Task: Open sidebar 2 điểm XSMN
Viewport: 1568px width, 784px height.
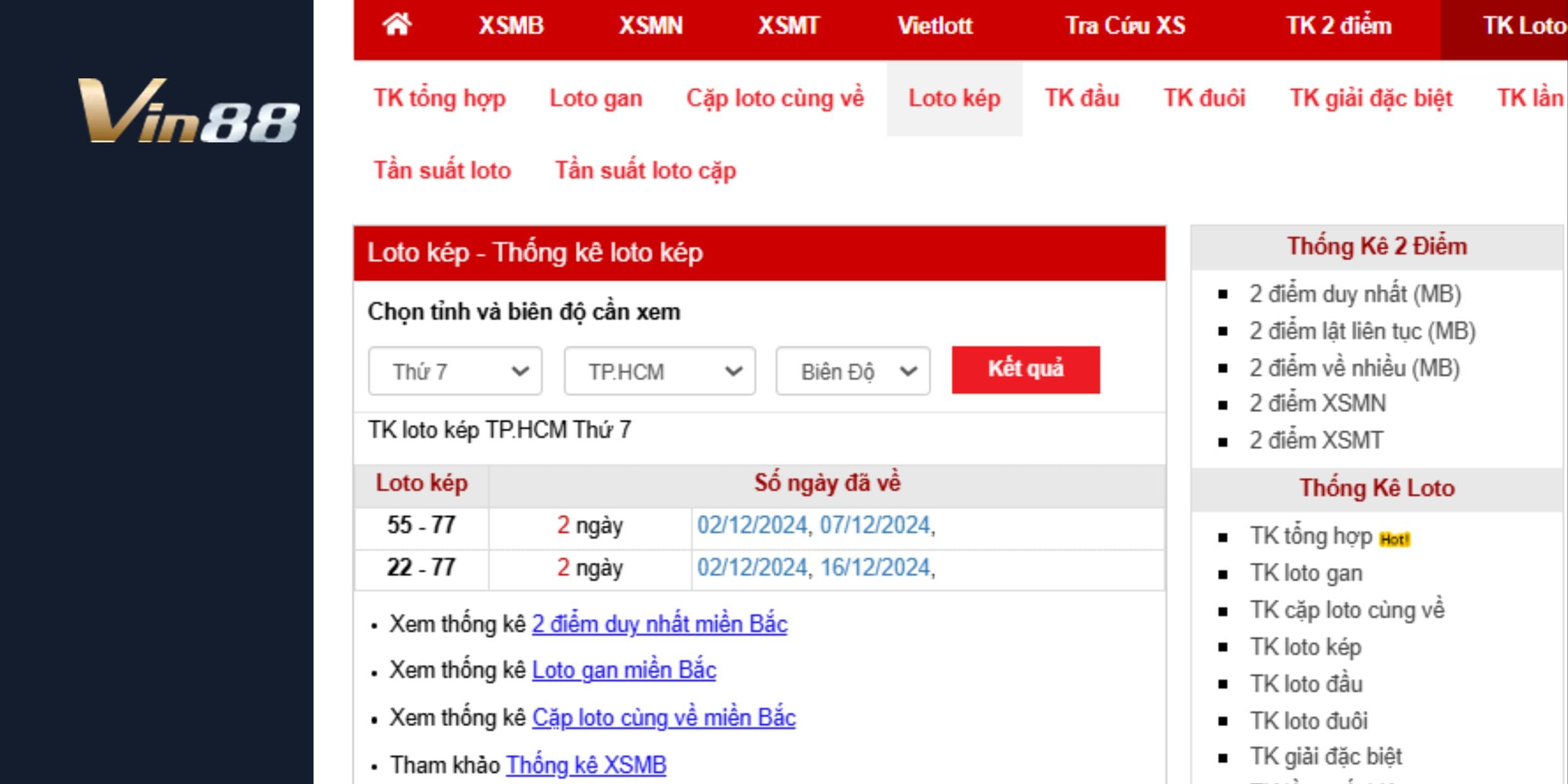Action: pos(1317,403)
